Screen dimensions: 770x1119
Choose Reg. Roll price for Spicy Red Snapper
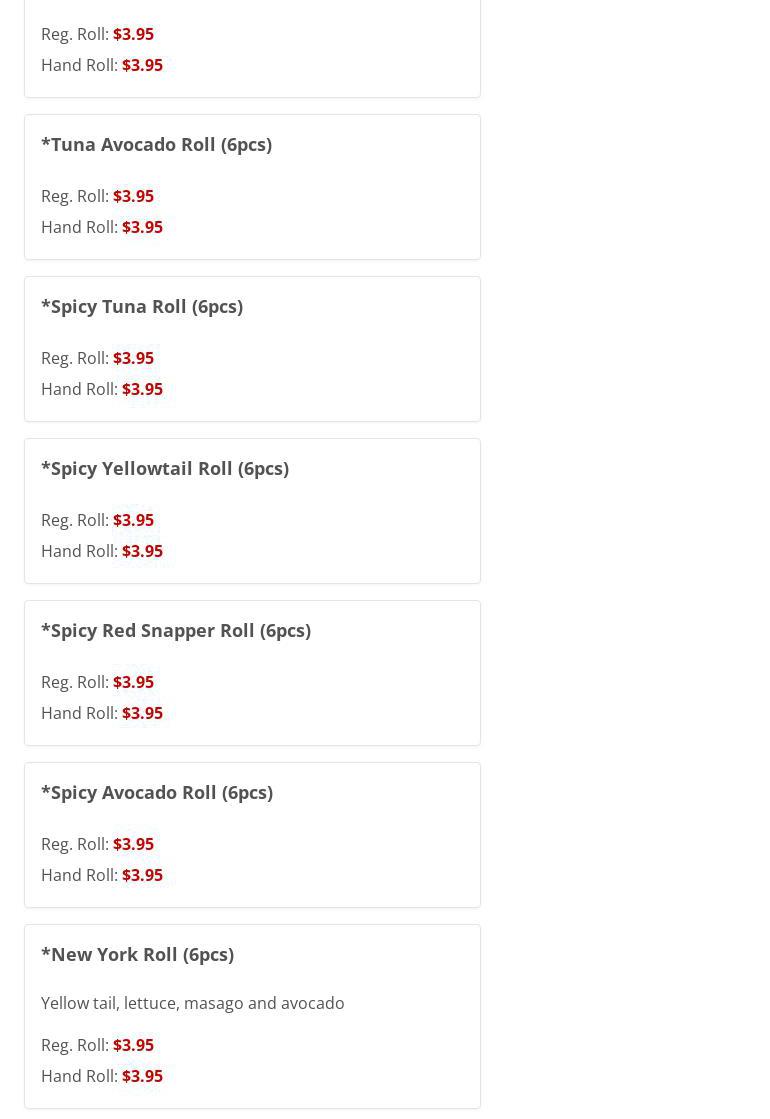pyautogui.click(x=133, y=682)
